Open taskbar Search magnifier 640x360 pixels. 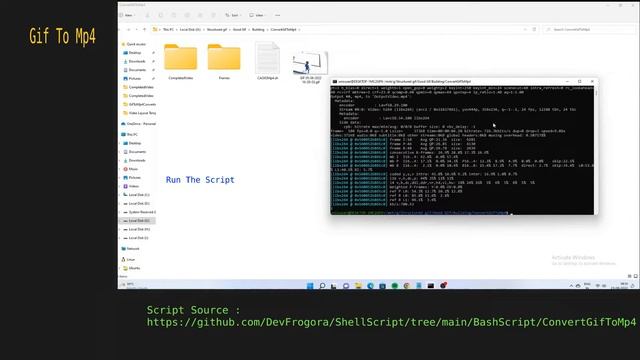(x=322, y=286)
